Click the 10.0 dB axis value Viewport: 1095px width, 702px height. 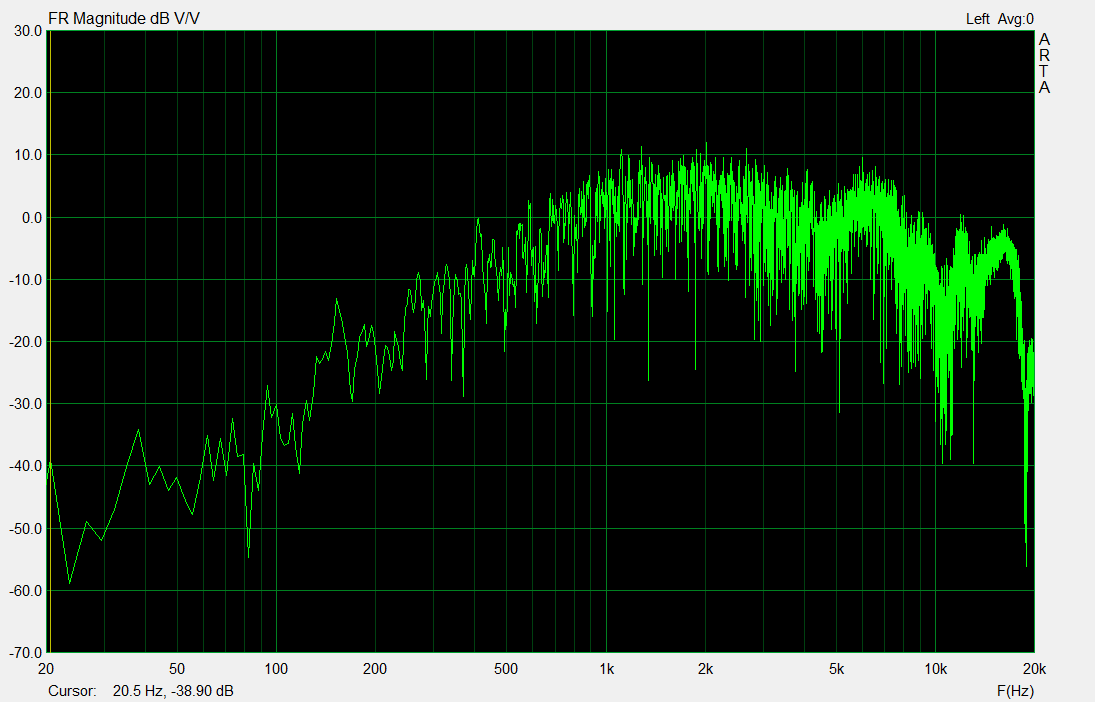(x=28, y=155)
